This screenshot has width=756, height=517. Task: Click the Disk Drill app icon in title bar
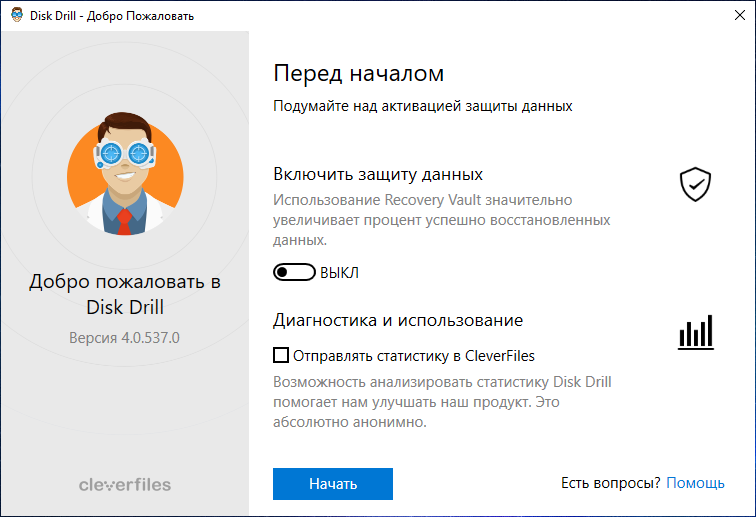click(17, 15)
